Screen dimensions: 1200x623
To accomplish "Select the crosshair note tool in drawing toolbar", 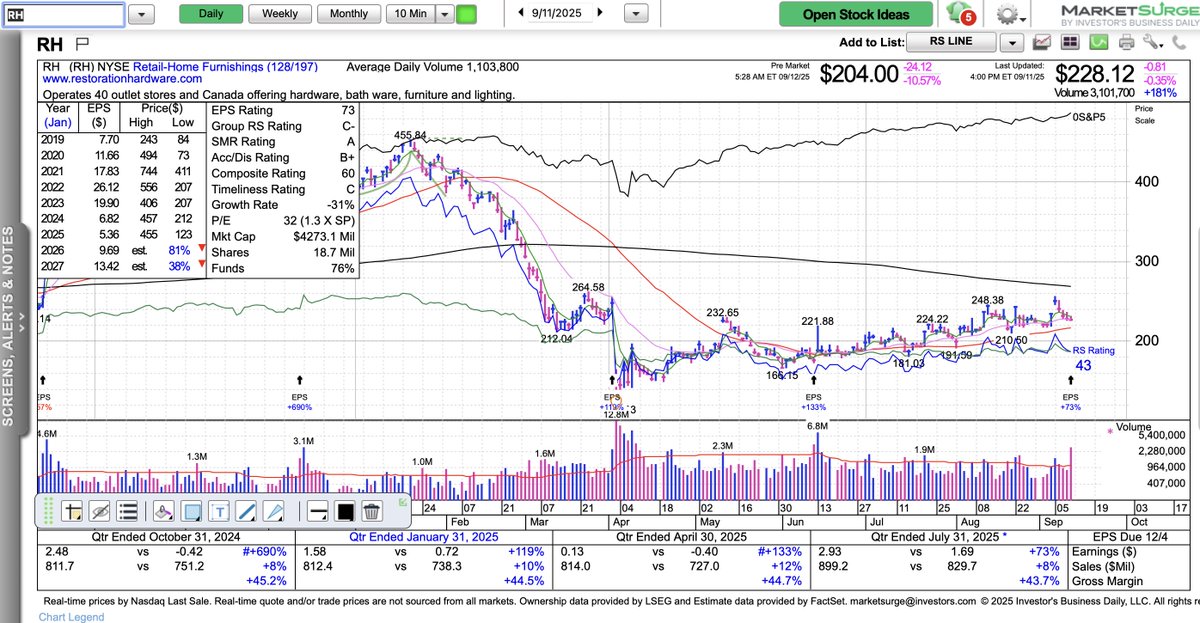I will 71,511.
